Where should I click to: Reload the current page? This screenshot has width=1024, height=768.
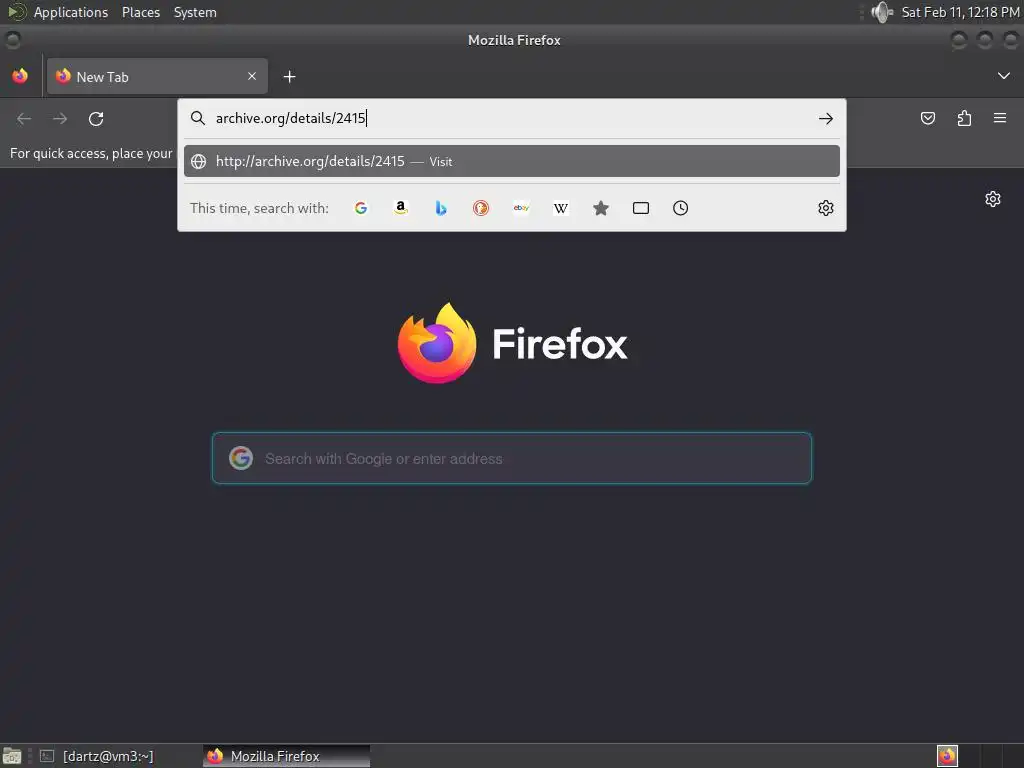[x=96, y=119]
